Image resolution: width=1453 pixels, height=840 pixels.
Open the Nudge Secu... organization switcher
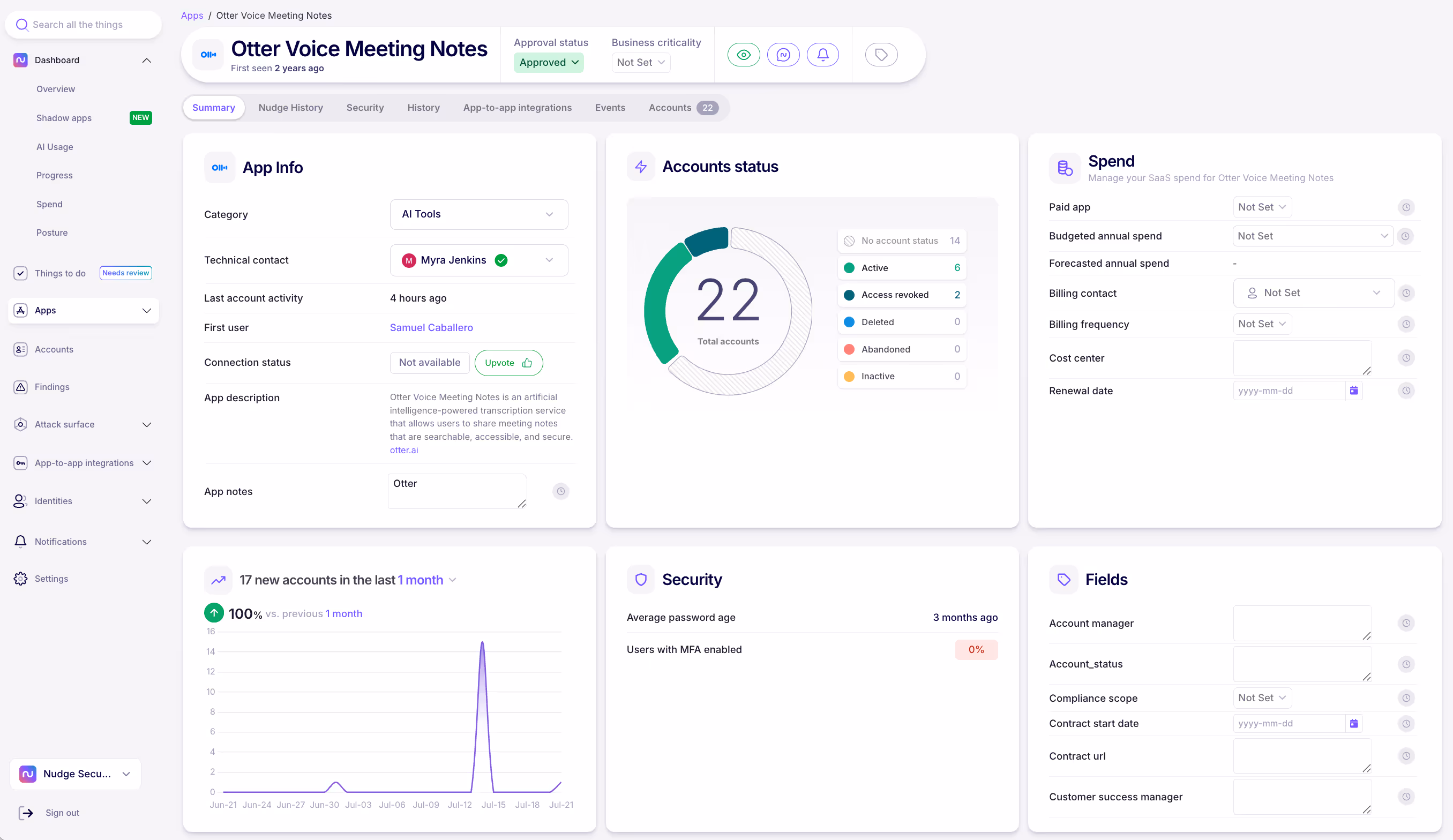[76, 774]
